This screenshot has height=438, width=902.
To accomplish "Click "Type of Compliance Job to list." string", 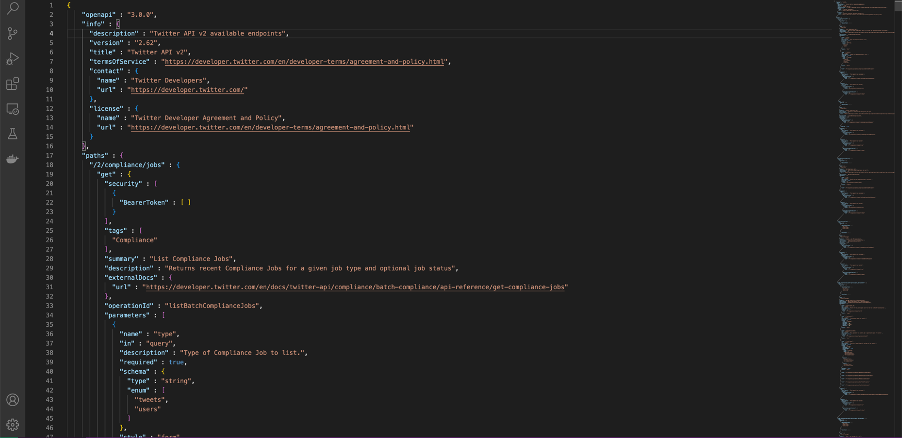I will 243,353.
